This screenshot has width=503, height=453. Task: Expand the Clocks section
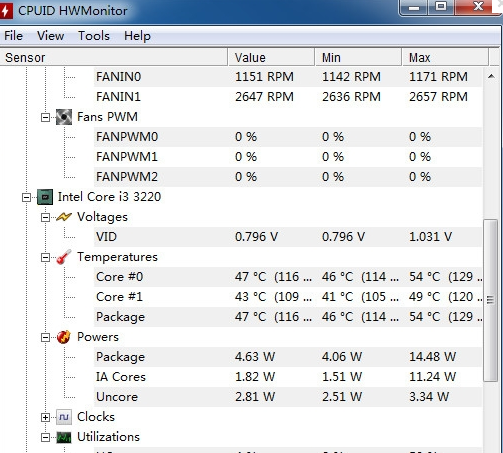45,417
